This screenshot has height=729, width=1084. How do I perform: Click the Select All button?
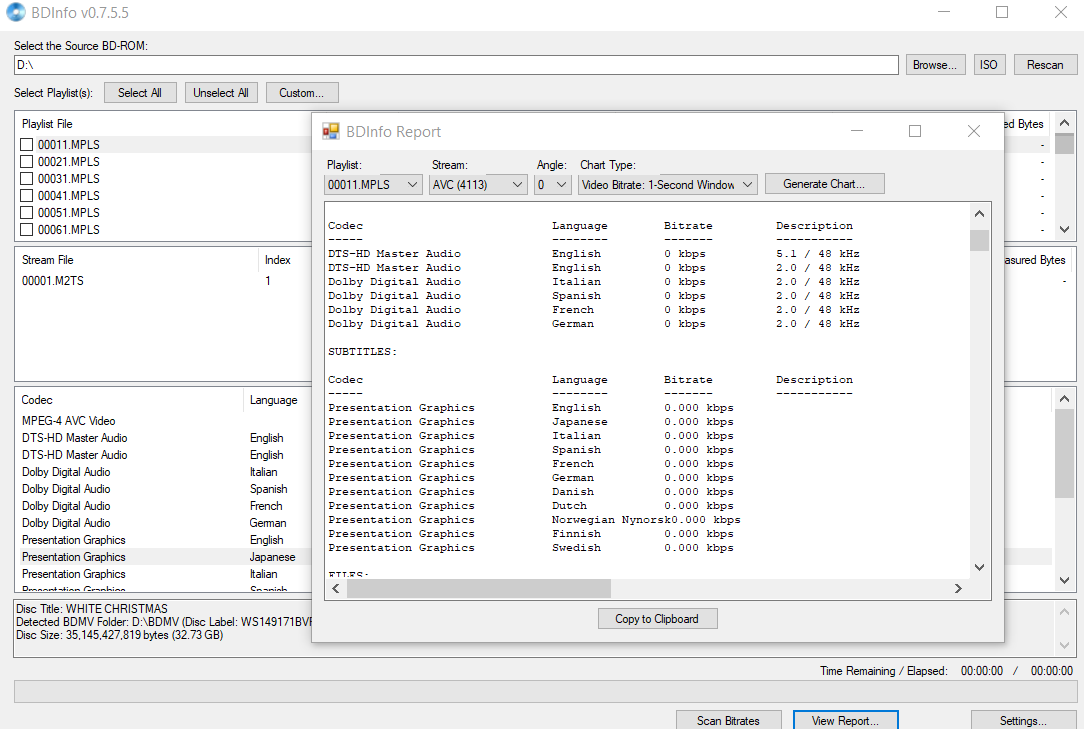140,93
